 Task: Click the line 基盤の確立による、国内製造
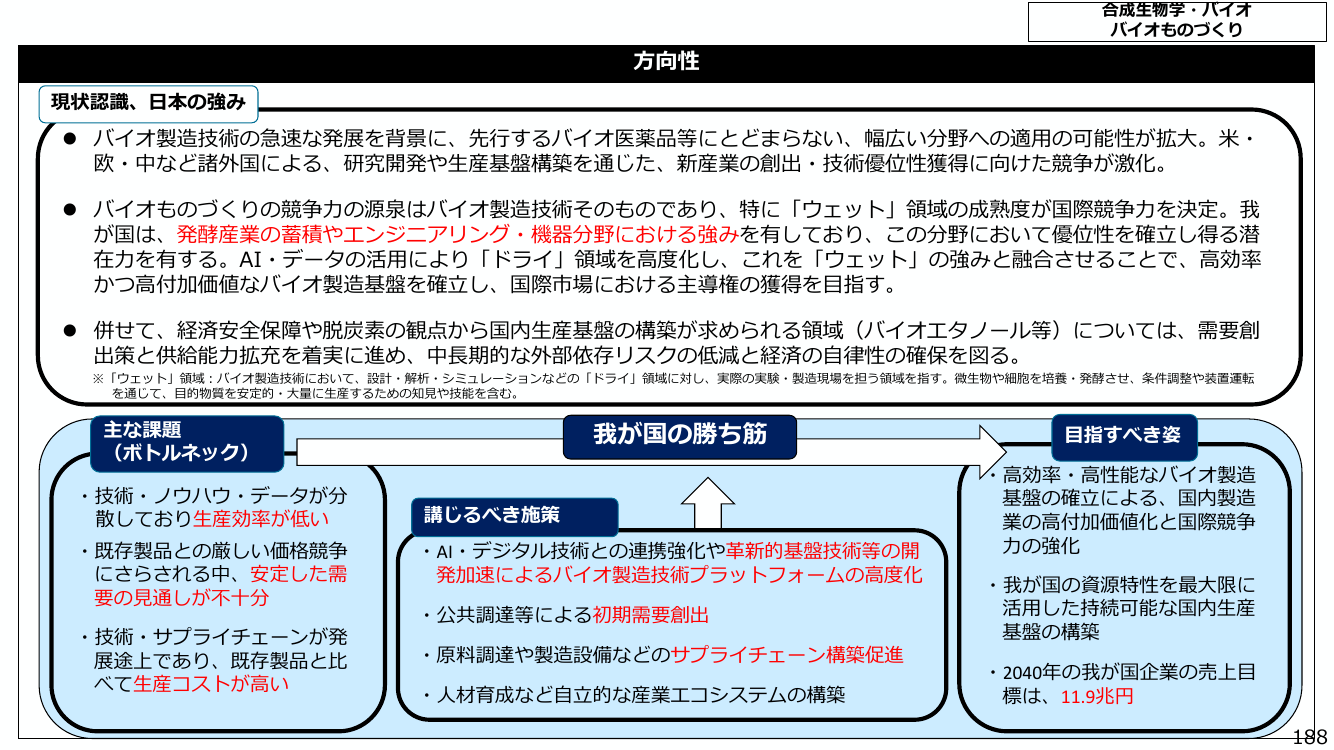(1129, 498)
